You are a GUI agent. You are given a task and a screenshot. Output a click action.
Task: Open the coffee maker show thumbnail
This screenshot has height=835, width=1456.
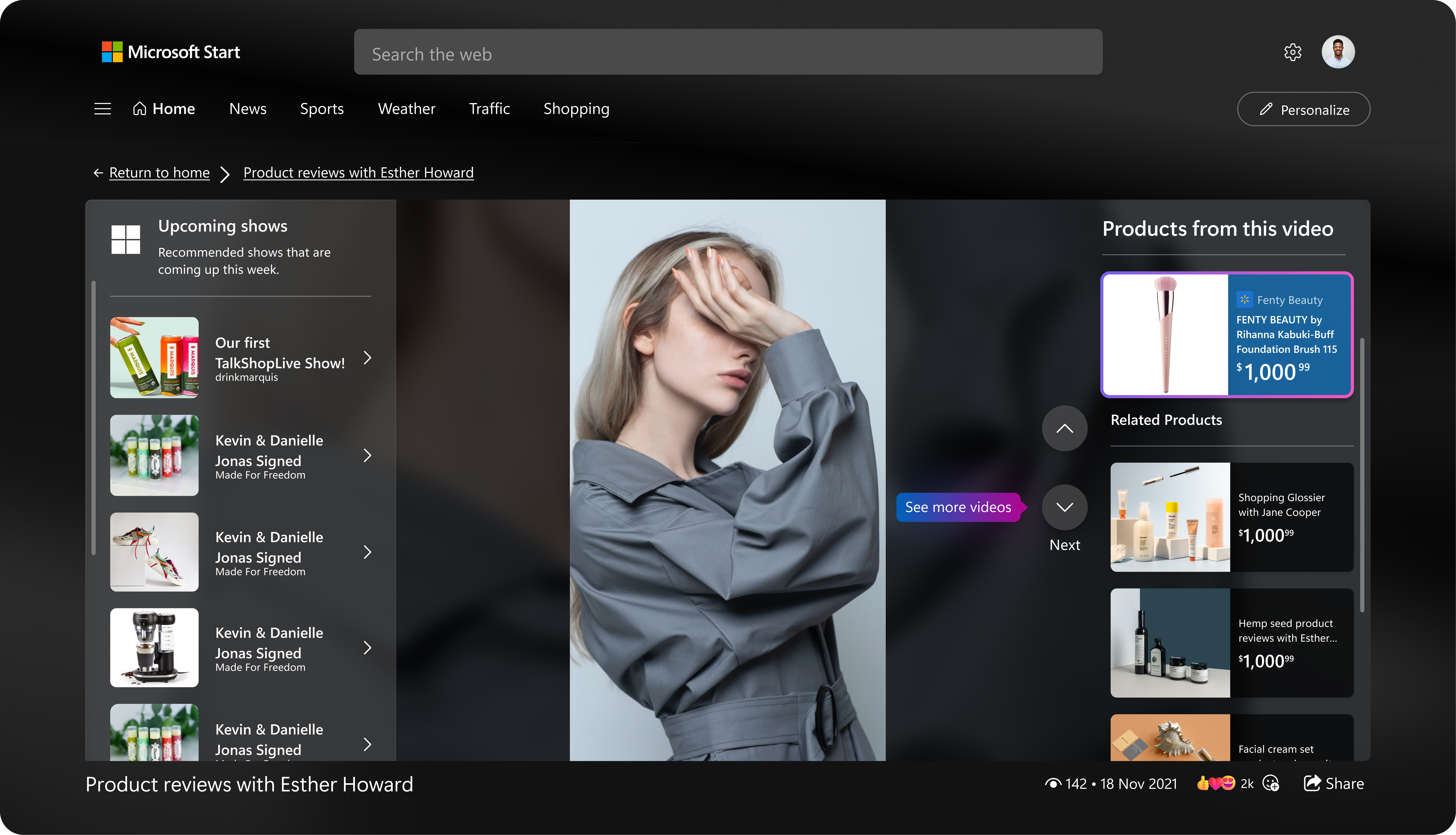click(154, 647)
